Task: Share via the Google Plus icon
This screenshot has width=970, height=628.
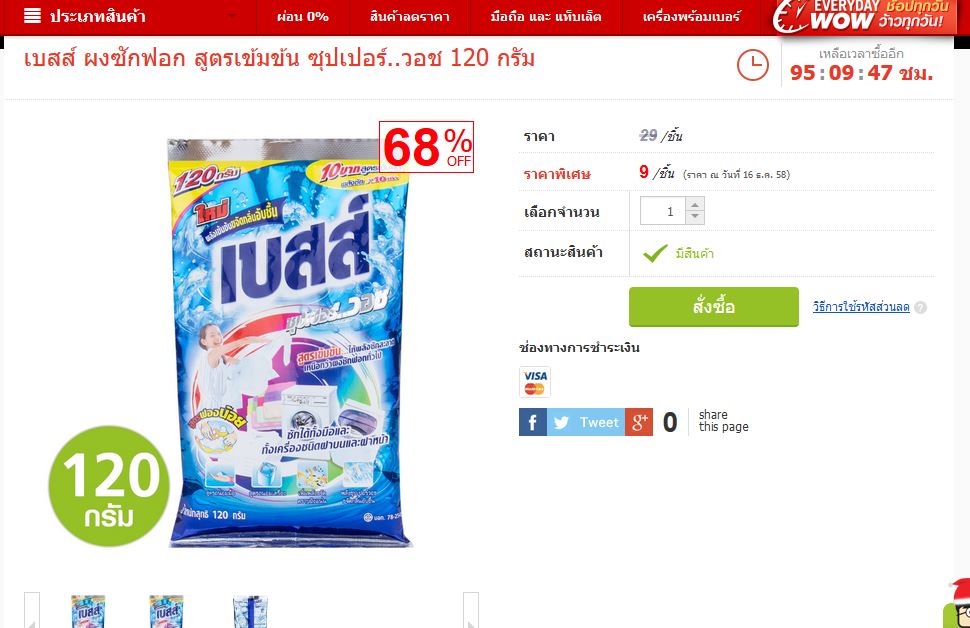Action: click(x=639, y=422)
